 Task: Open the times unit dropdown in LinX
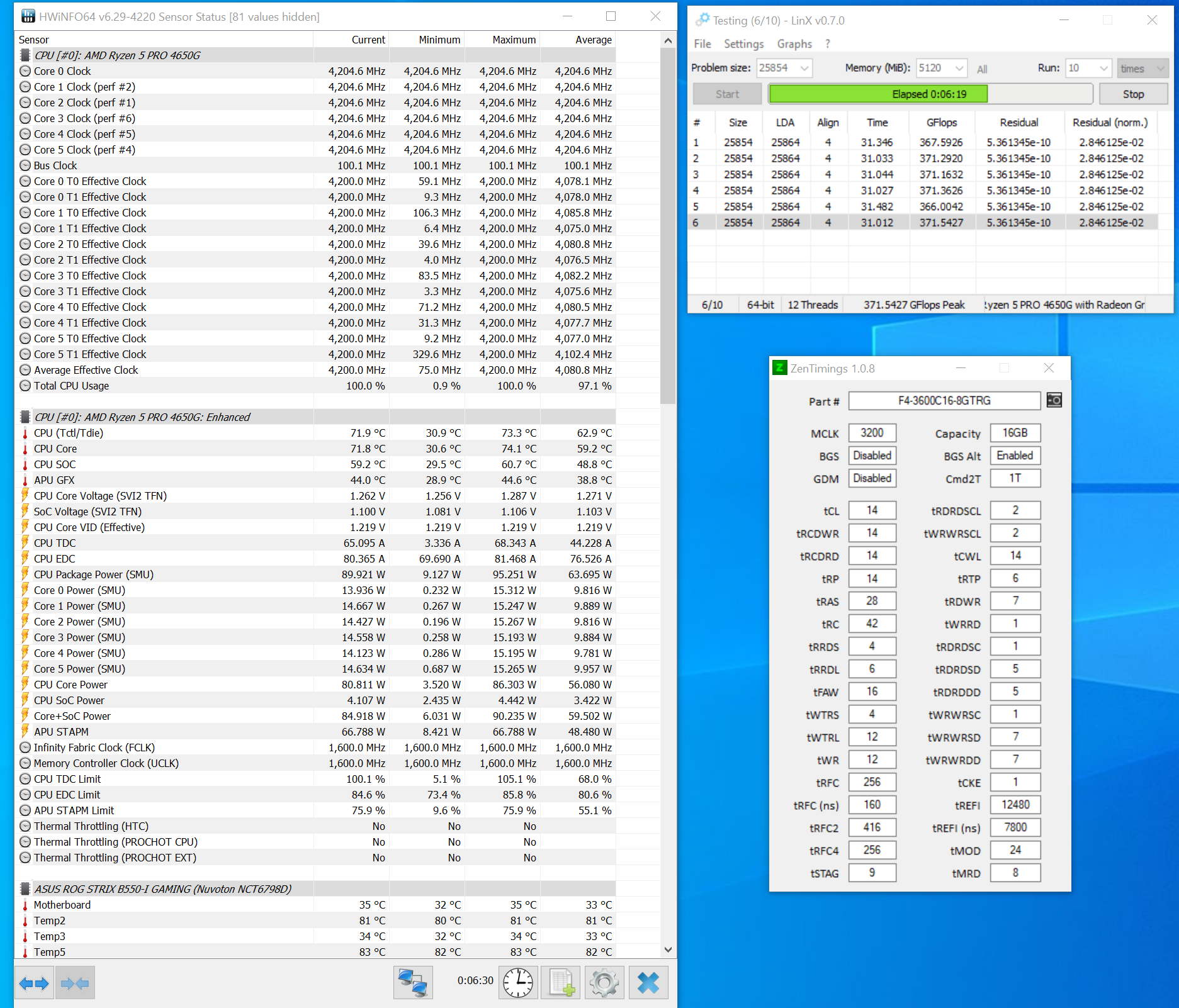coord(1142,68)
